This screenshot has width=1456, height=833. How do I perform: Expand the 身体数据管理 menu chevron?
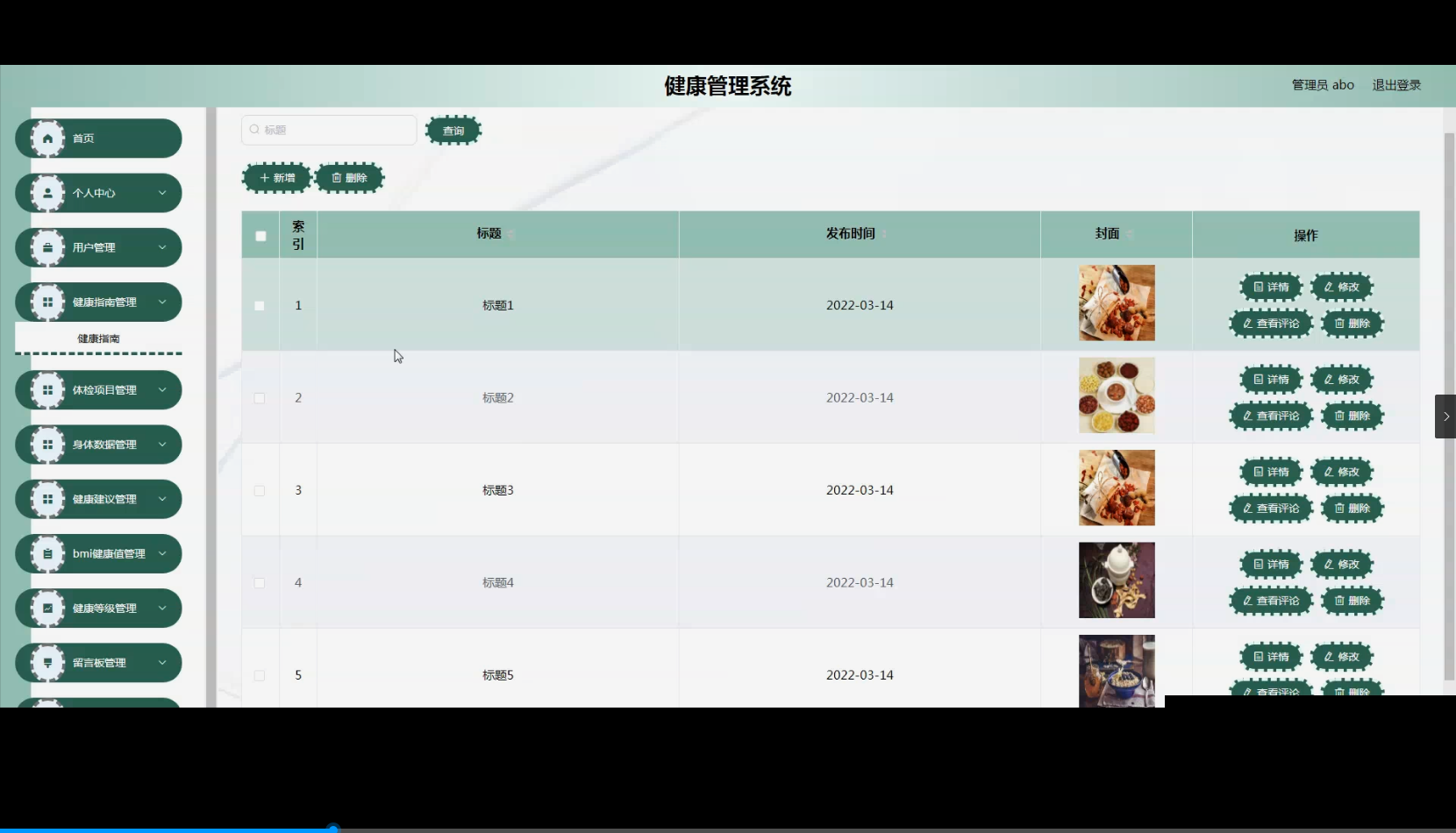pyautogui.click(x=162, y=445)
